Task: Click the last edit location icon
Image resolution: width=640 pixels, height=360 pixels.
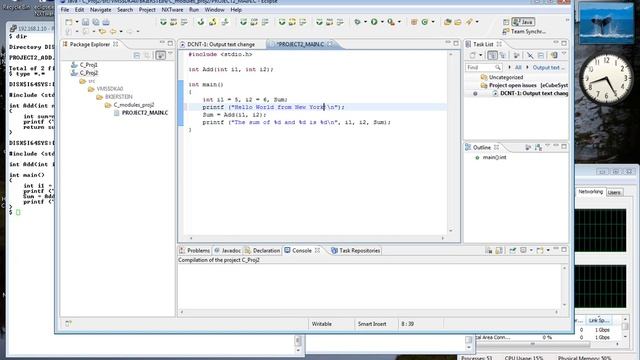Action: coord(102,31)
